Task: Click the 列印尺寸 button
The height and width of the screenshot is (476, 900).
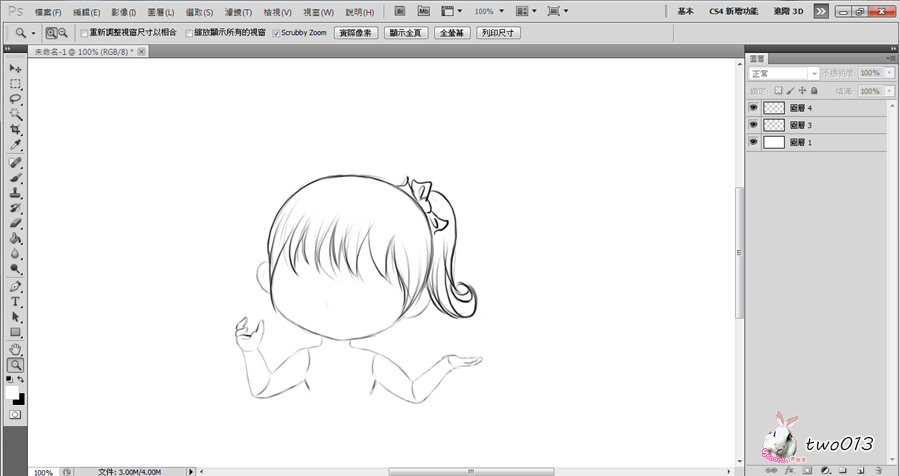Action: [x=497, y=33]
